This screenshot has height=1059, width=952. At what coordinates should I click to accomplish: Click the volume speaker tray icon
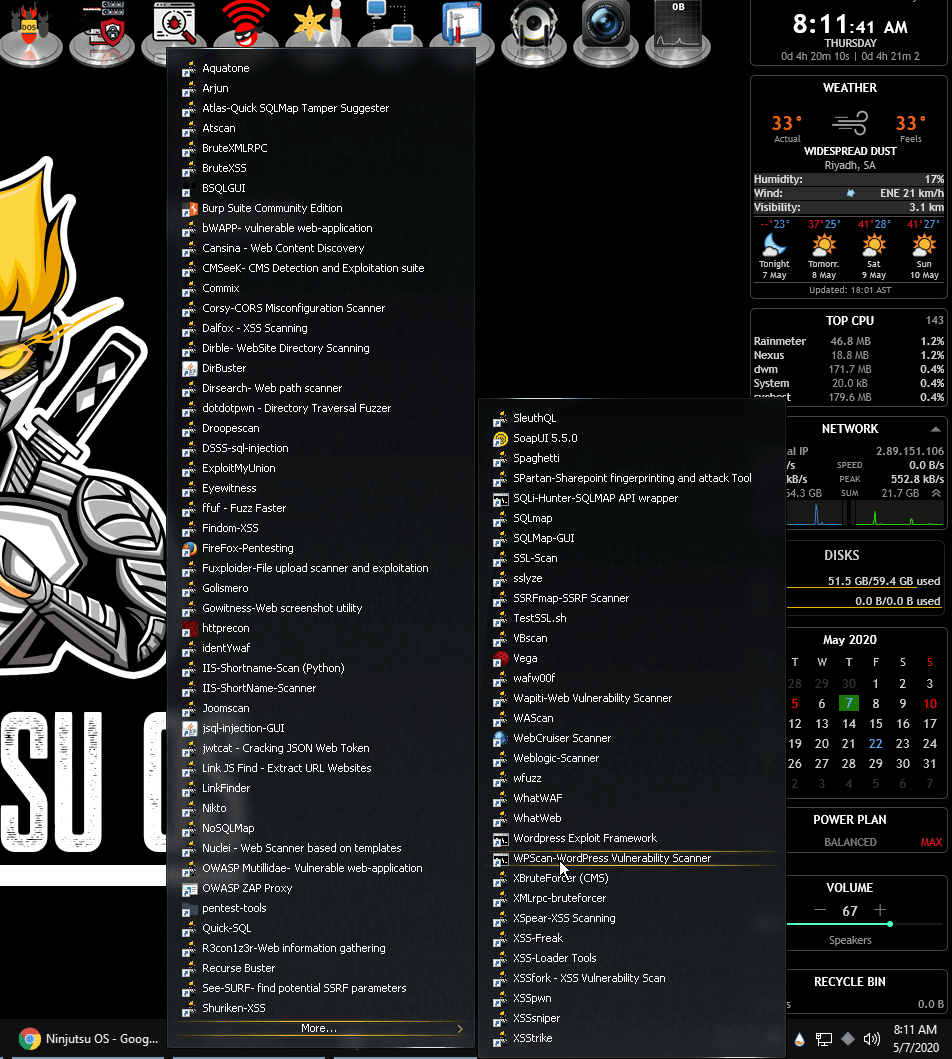pyautogui.click(x=872, y=1039)
